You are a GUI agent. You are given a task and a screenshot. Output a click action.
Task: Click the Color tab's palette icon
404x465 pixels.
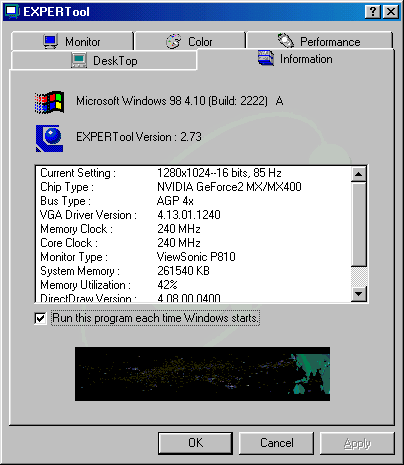tap(174, 41)
